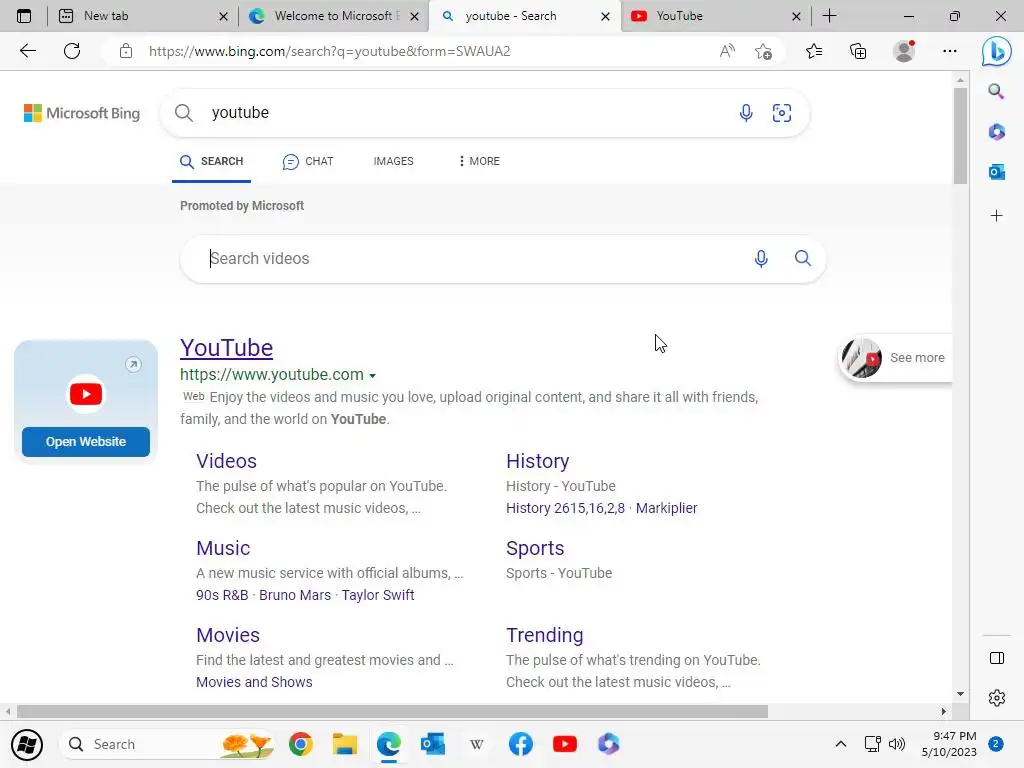Screen dimensions: 1024x768
Task: Click the taskbar Search box
Action: (167, 744)
